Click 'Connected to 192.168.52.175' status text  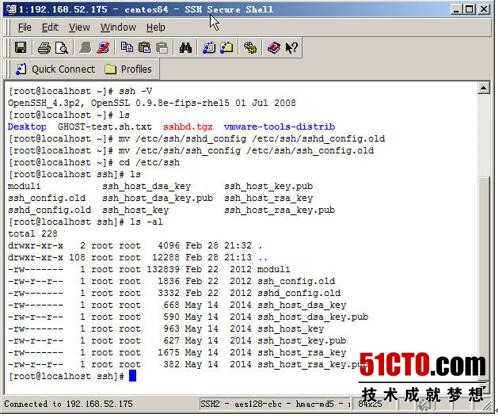pos(68,404)
